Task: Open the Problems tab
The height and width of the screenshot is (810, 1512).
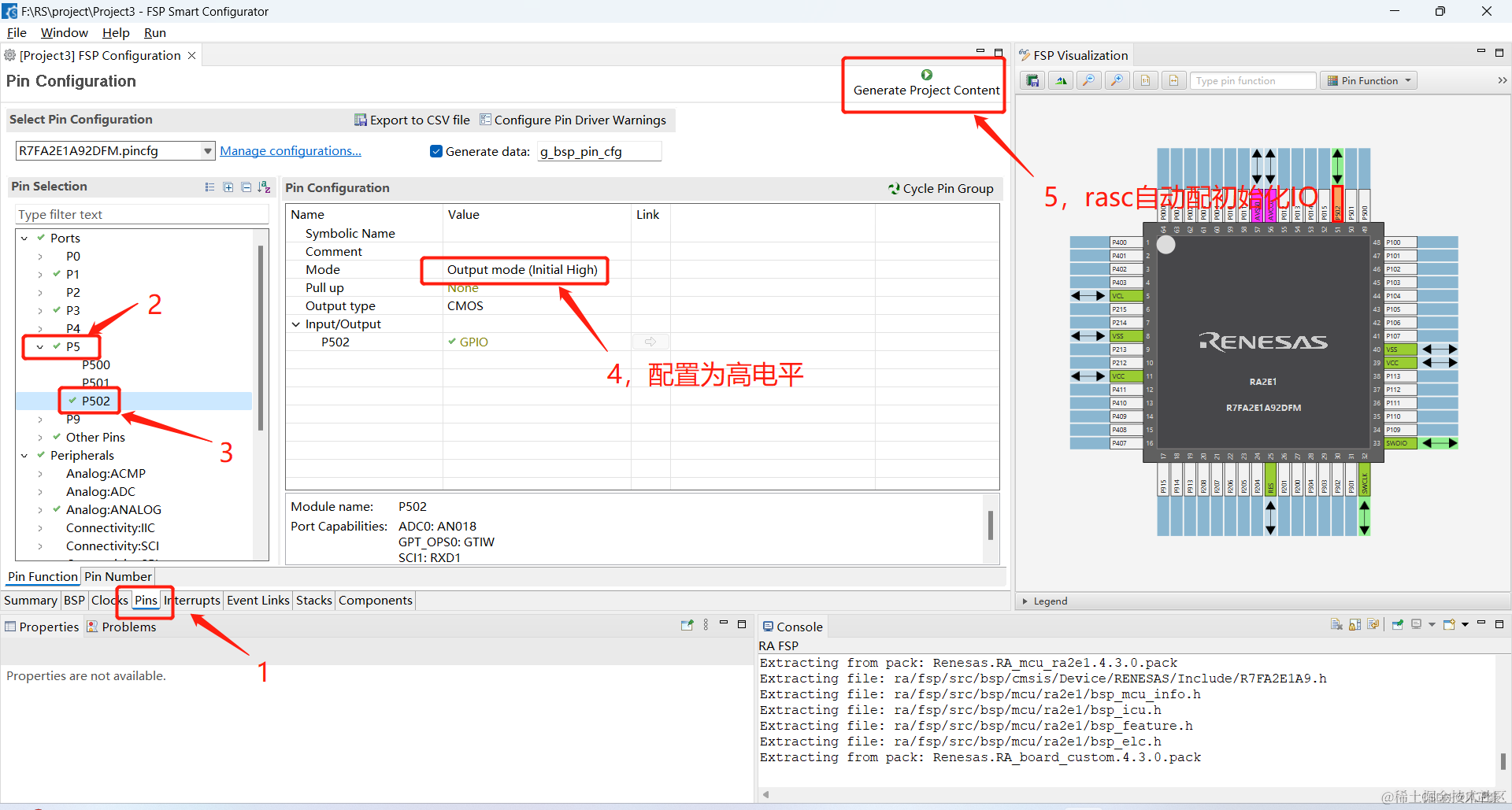Action: (121, 627)
